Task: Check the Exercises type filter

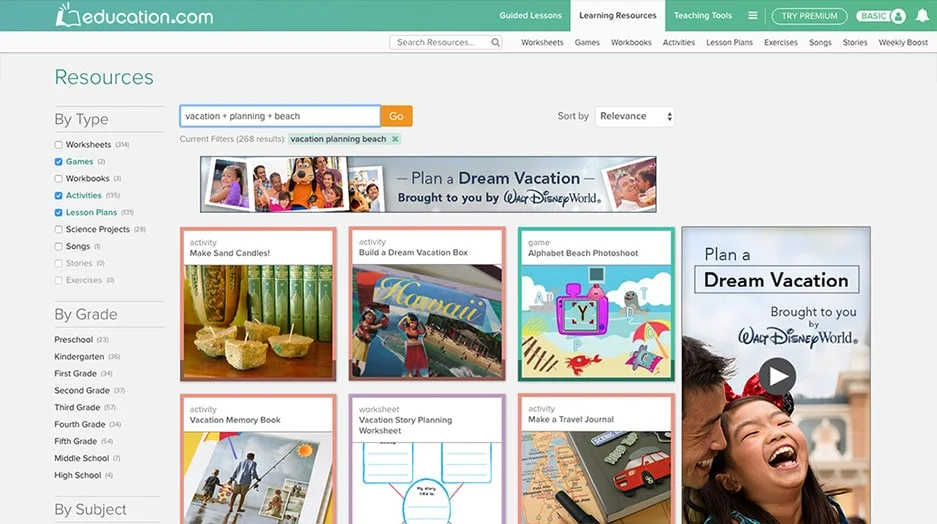Action: (58, 280)
